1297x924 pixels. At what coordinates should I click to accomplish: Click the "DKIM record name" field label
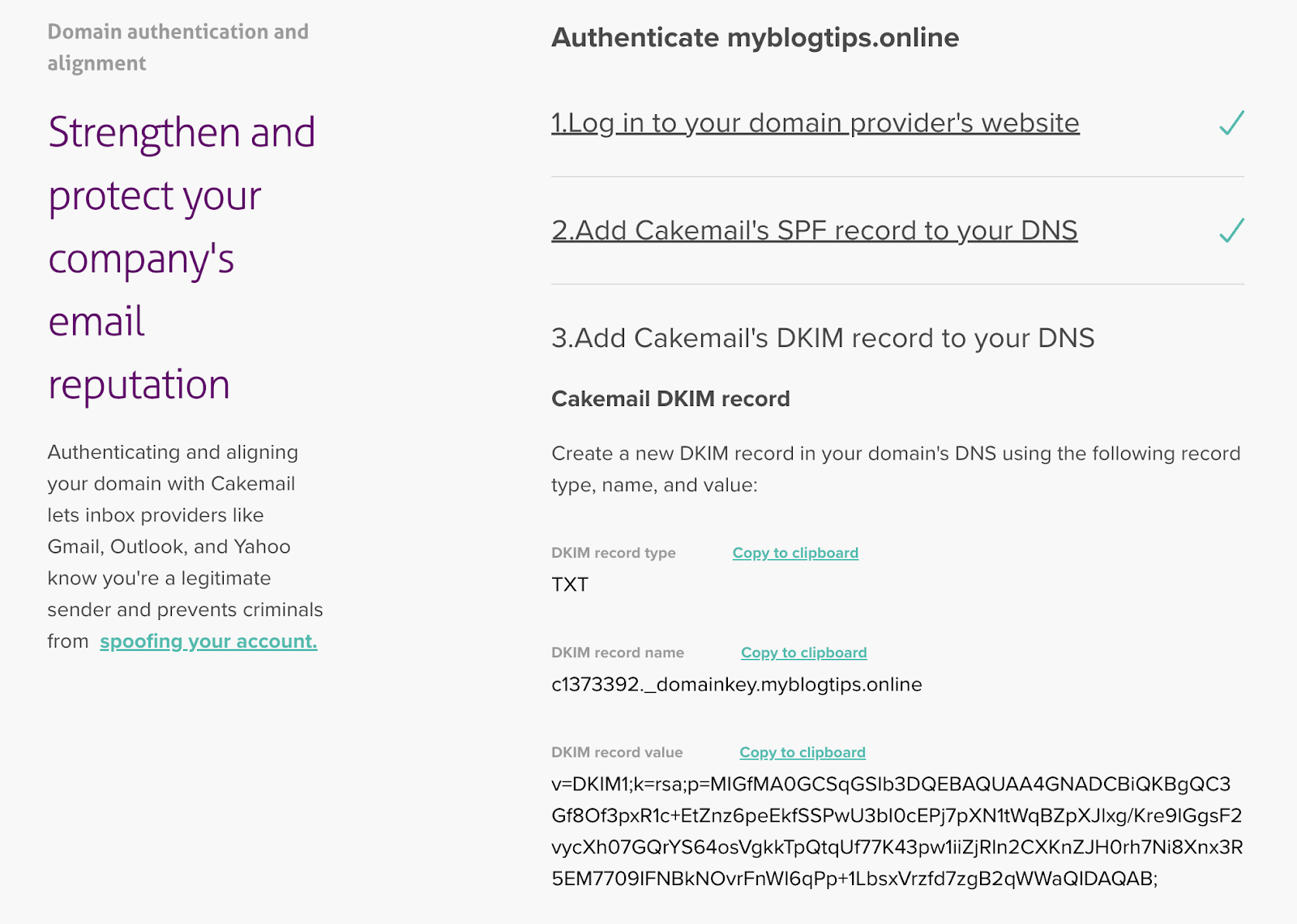(x=617, y=652)
